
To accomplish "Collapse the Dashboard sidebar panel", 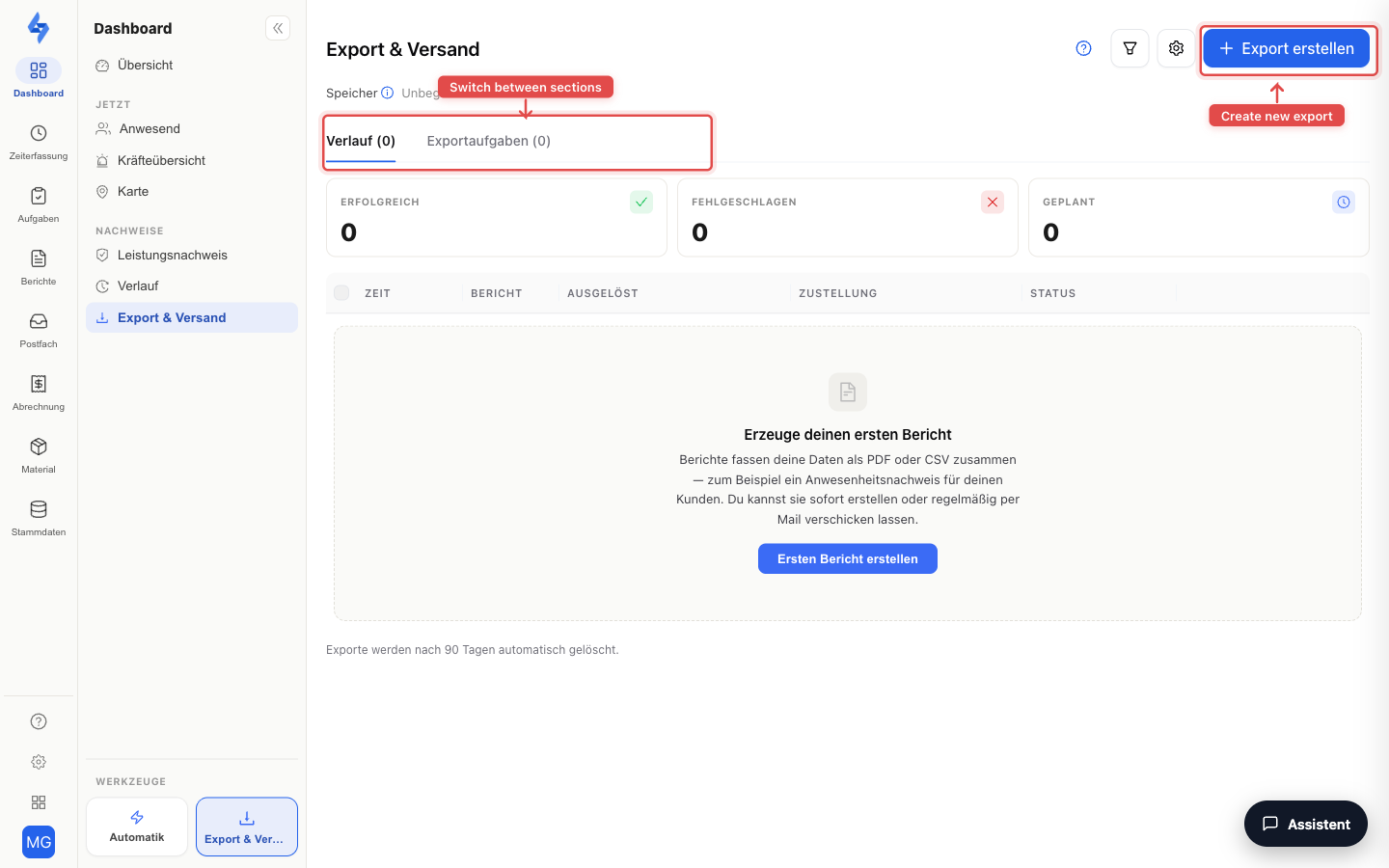I will (x=278, y=28).
